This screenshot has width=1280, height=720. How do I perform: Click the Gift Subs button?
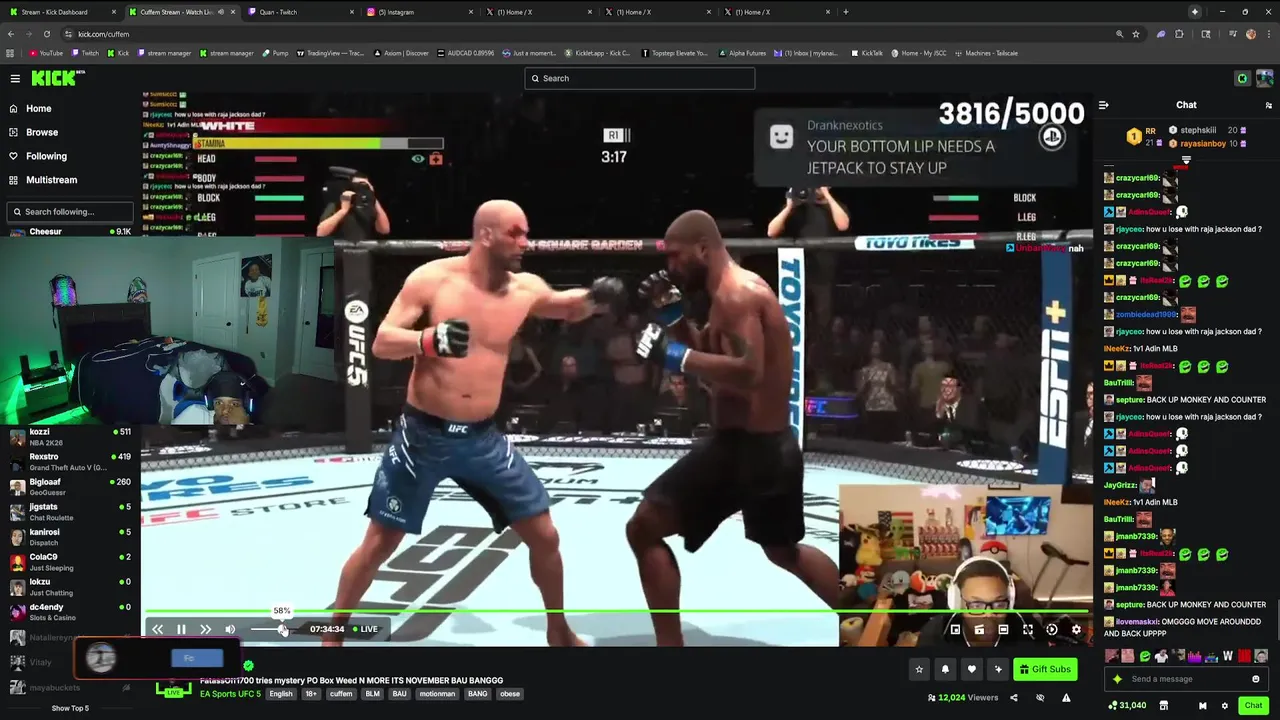[x=1045, y=669]
